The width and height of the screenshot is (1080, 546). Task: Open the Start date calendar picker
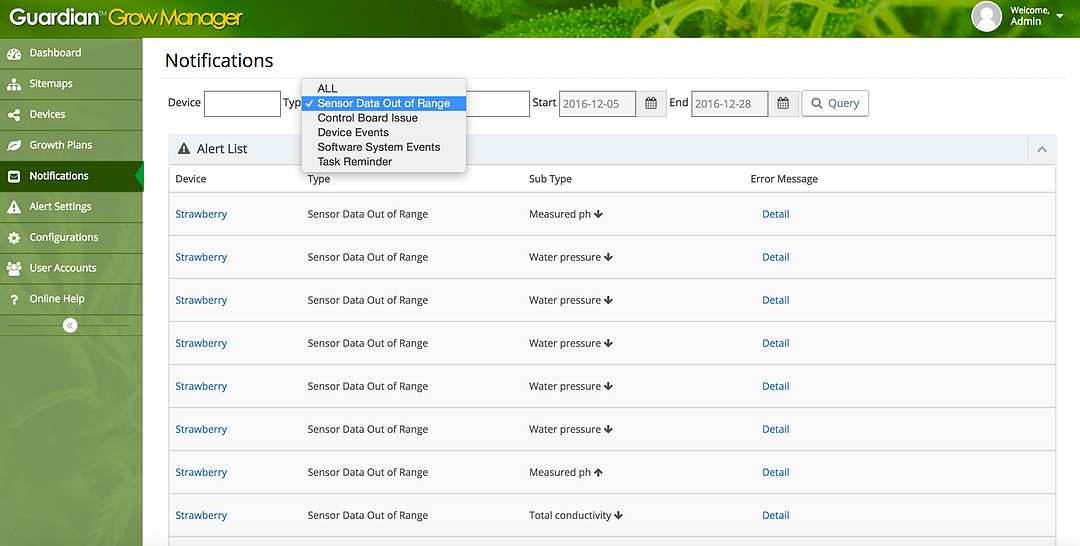pos(650,103)
